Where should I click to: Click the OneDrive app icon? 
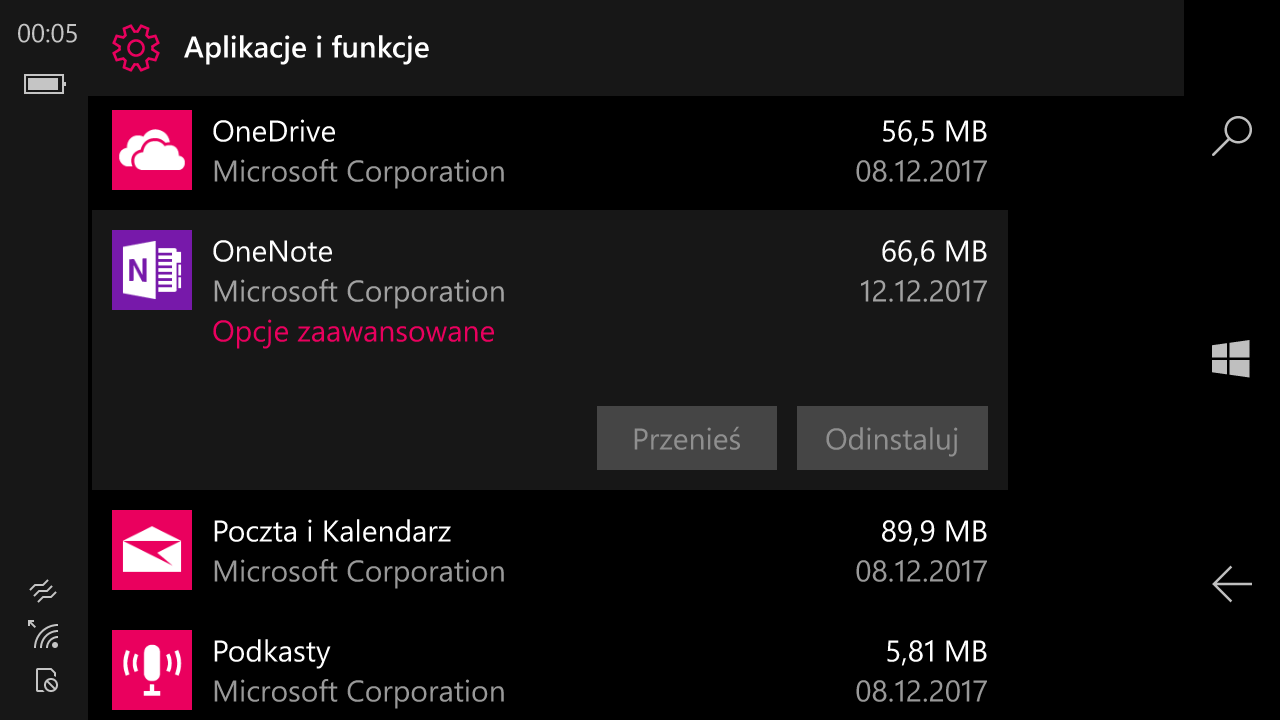[151, 150]
